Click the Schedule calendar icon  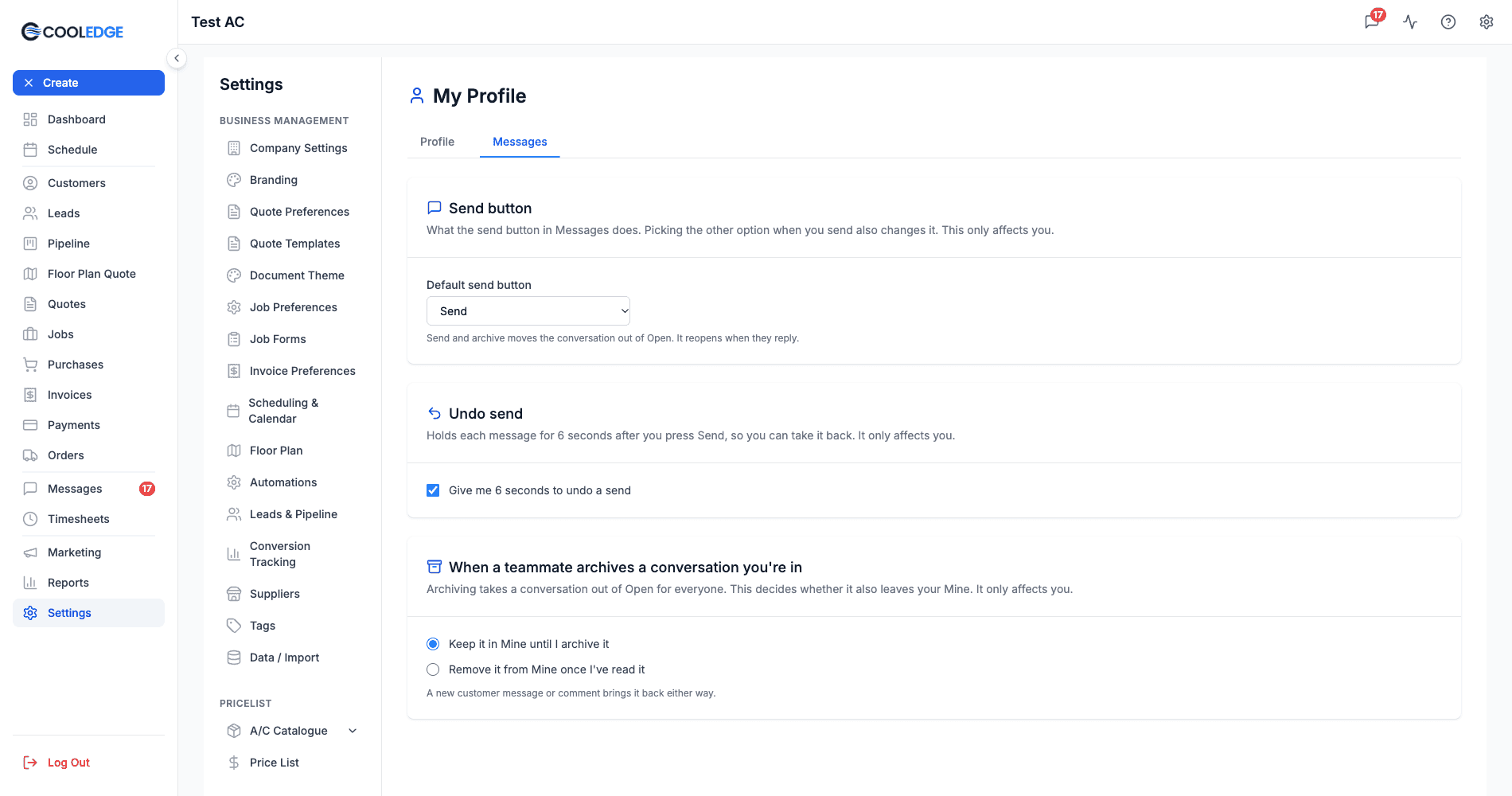coord(30,150)
